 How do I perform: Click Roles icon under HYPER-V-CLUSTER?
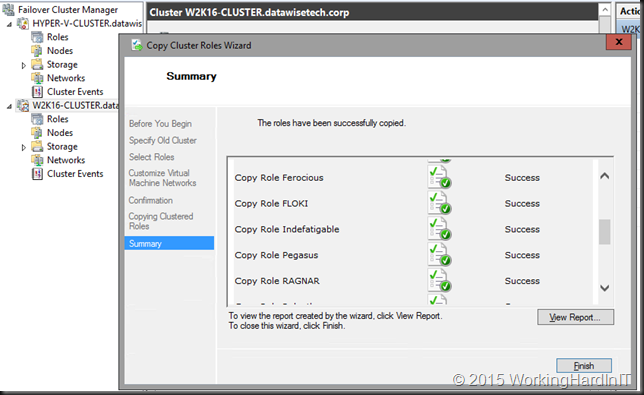37,37
